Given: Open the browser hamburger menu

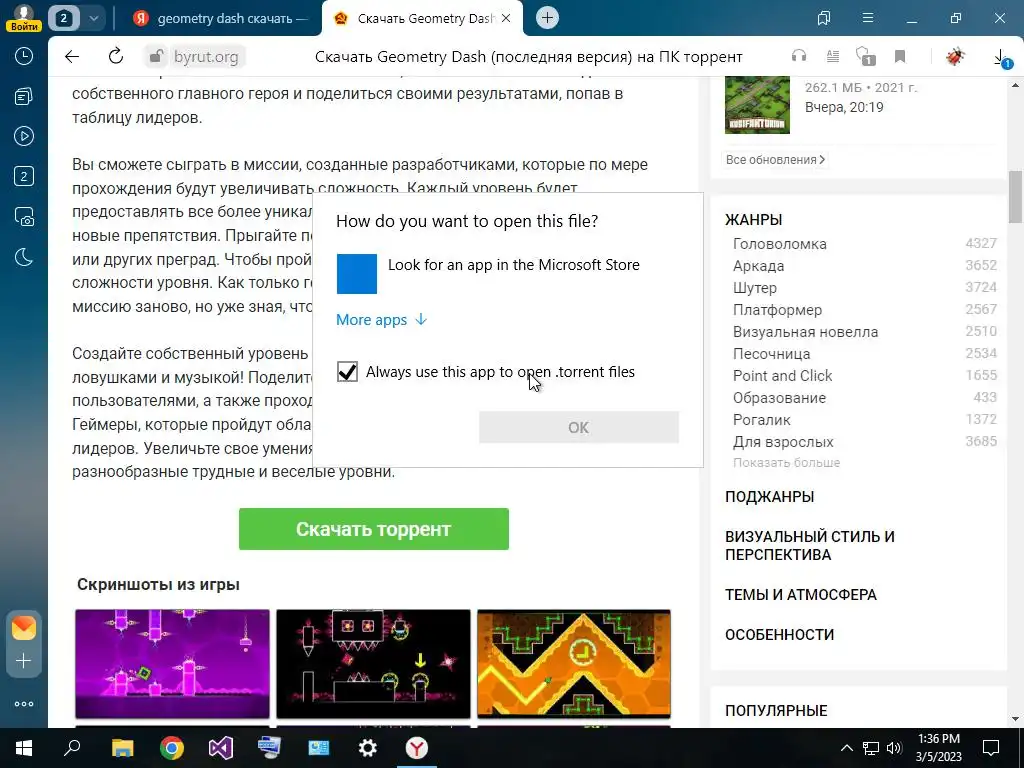Looking at the screenshot, I should (868, 18).
